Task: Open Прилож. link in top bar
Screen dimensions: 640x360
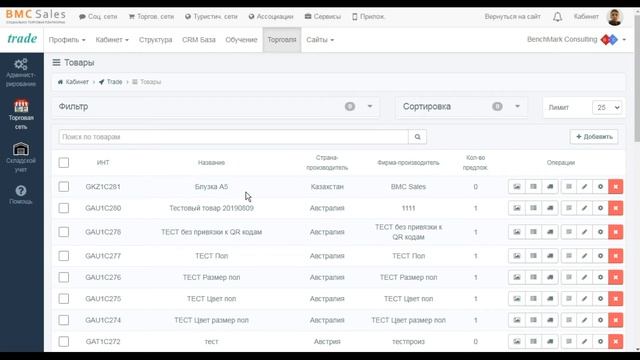Action: coord(368,17)
